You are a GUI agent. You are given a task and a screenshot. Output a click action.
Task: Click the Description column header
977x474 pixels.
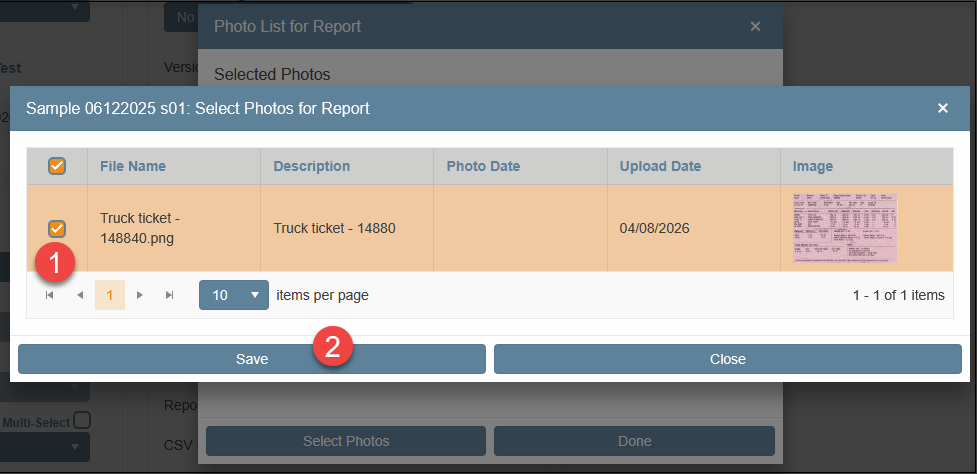(x=312, y=166)
